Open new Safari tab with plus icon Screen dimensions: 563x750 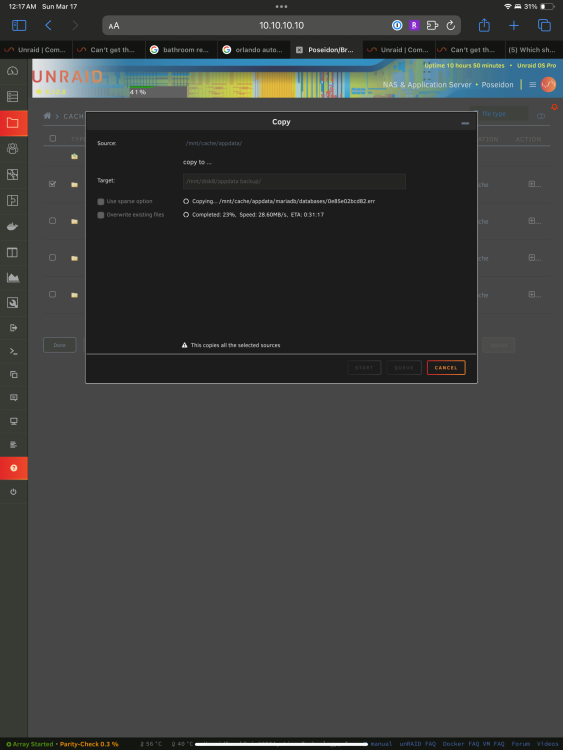point(514,25)
